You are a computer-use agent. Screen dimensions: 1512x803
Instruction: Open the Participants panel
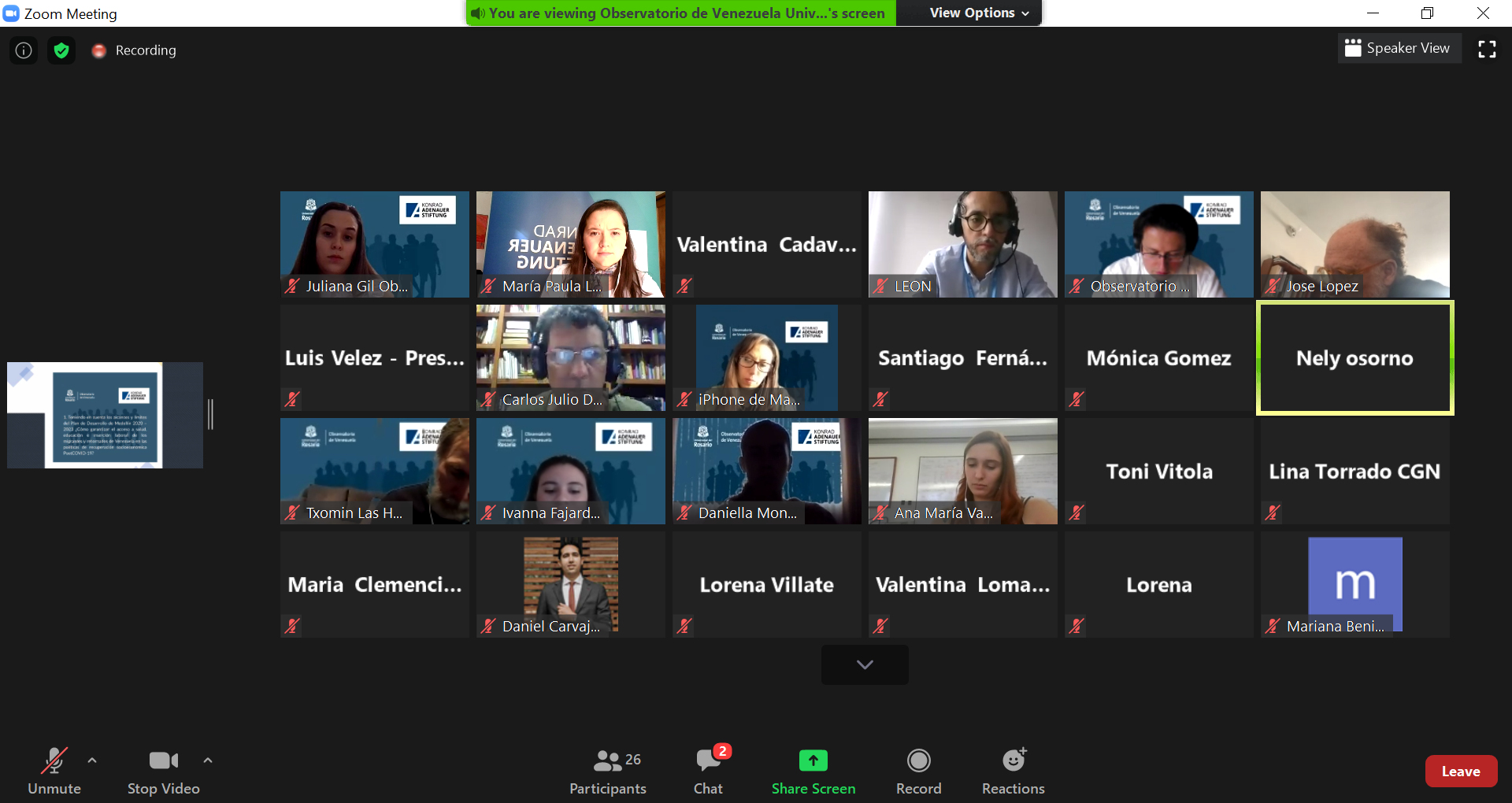607,771
